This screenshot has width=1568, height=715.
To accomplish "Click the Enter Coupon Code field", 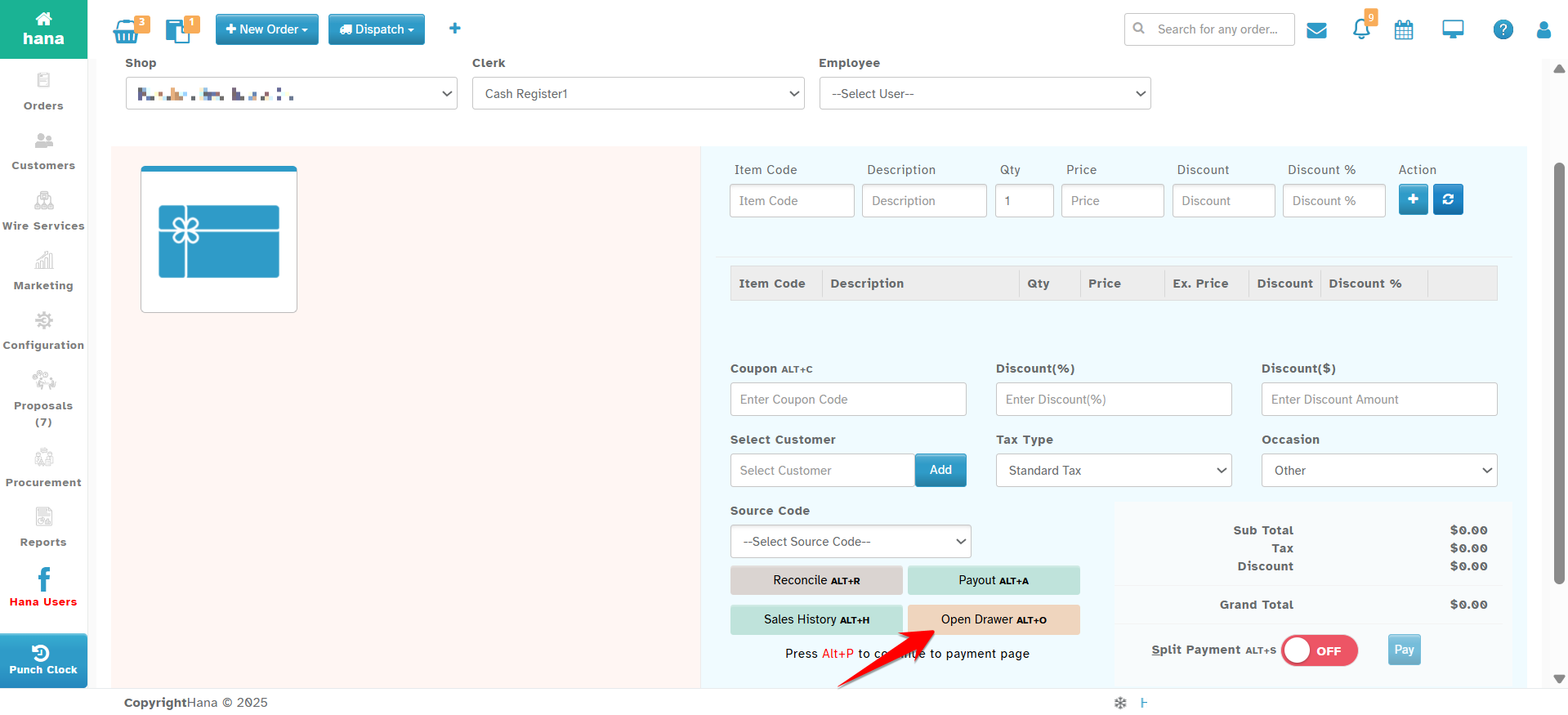I will coord(848,400).
